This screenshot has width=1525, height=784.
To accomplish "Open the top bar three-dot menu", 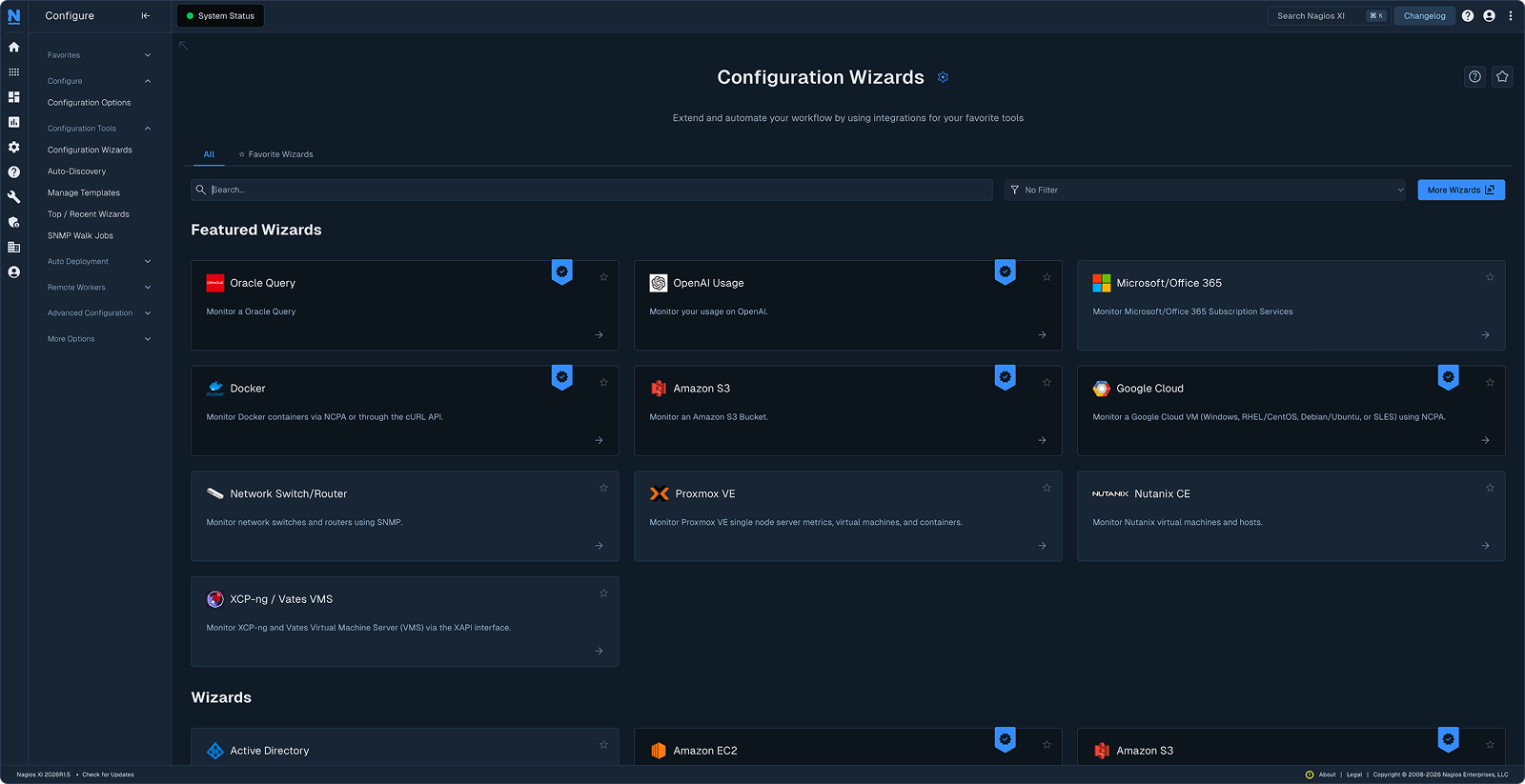I will [x=1511, y=16].
